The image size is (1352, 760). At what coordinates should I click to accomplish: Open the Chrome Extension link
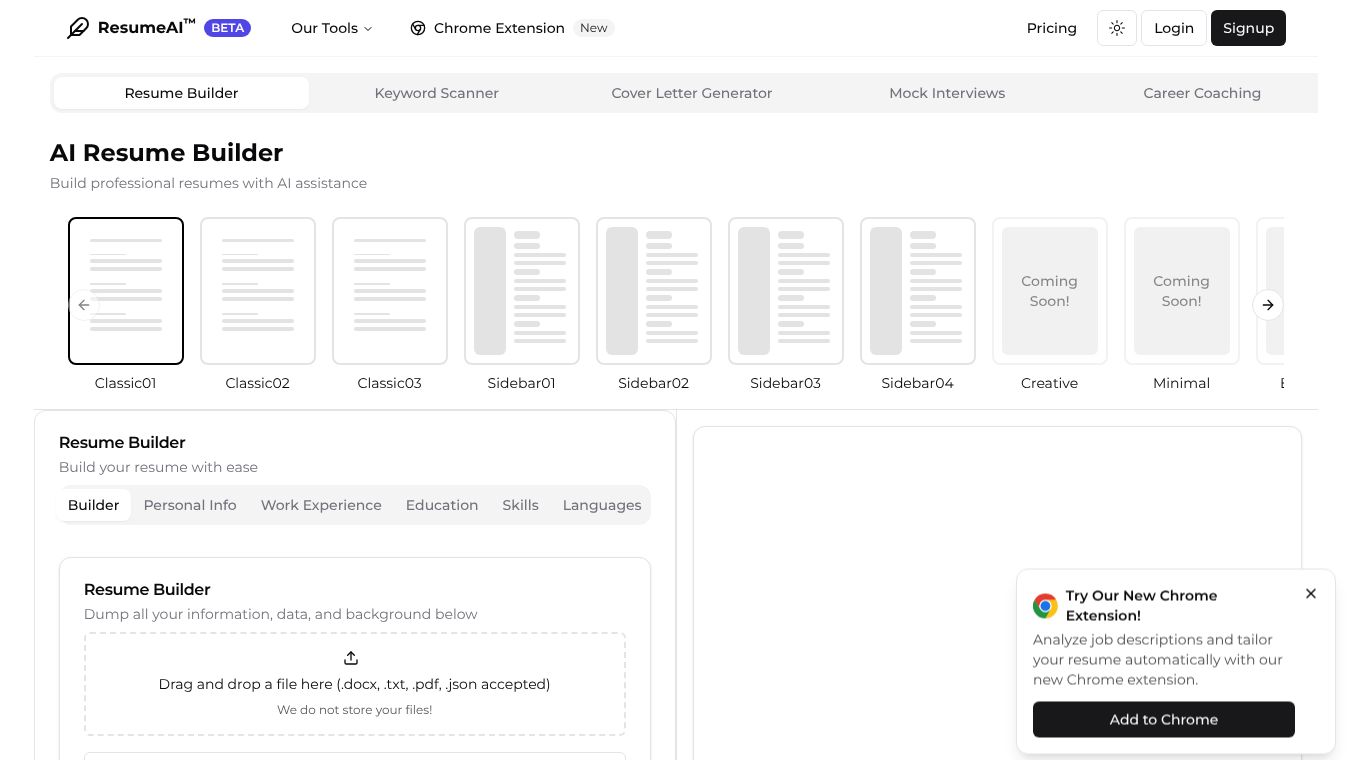pos(499,28)
